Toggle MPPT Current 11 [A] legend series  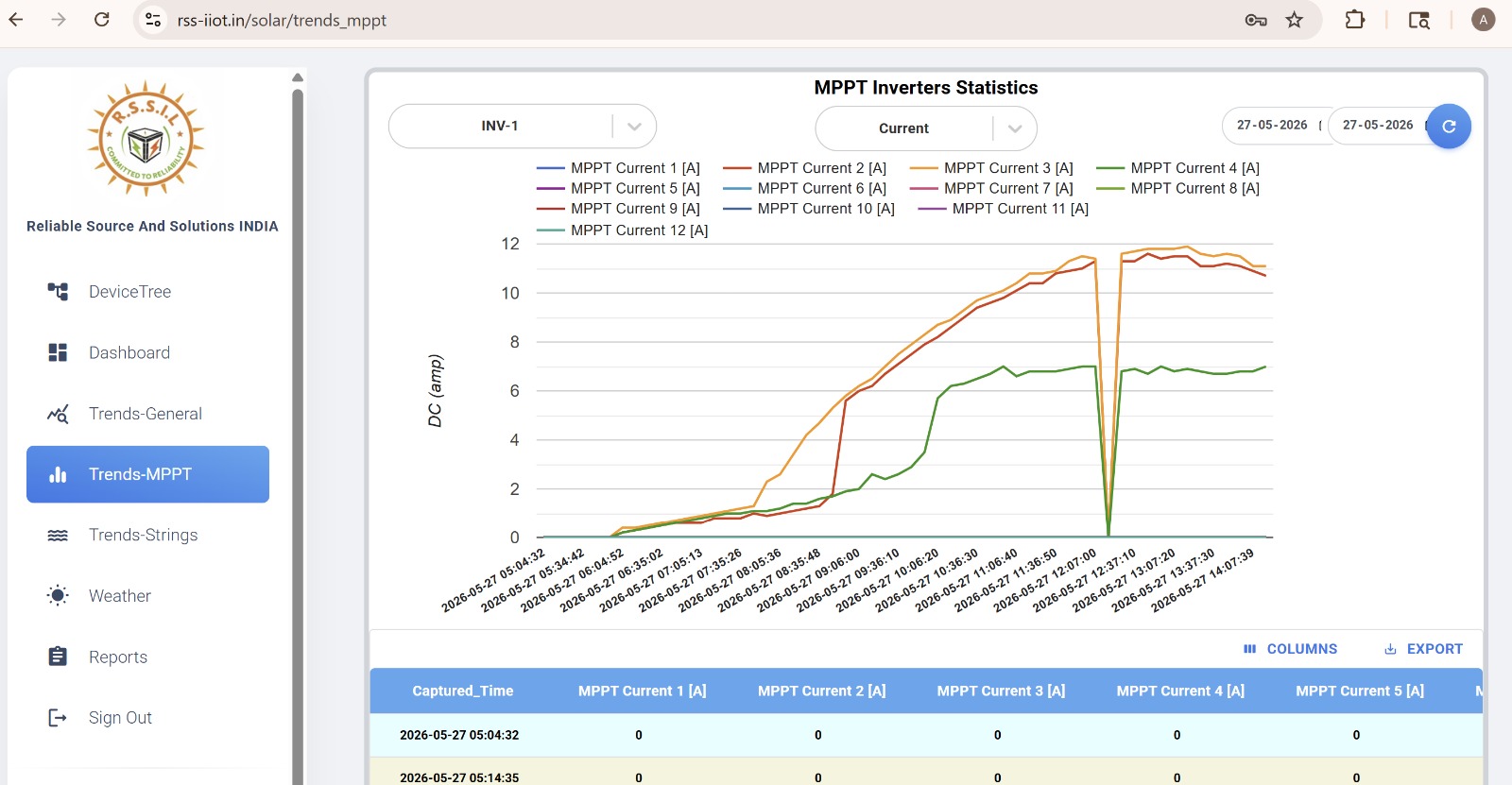tap(1004, 209)
